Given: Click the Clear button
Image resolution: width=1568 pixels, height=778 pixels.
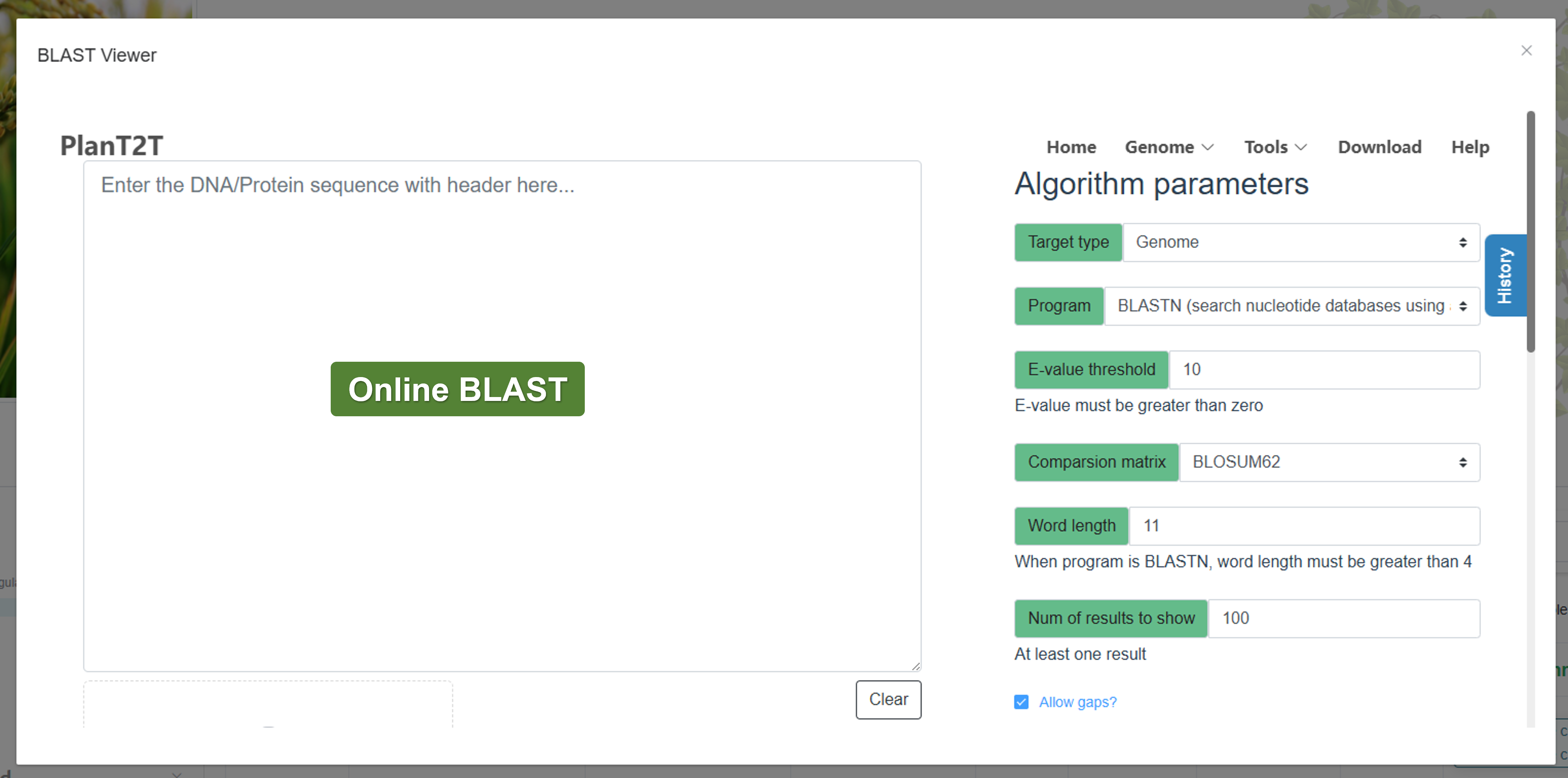Looking at the screenshot, I should (888, 700).
